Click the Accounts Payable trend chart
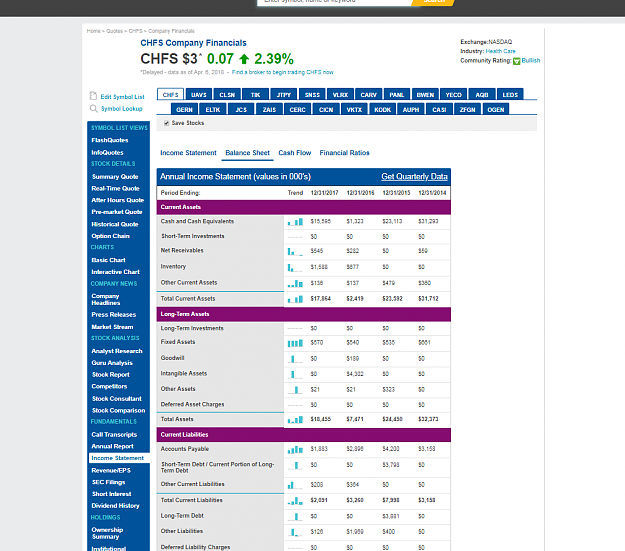This screenshot has height=551, width=625. [295, 450]
